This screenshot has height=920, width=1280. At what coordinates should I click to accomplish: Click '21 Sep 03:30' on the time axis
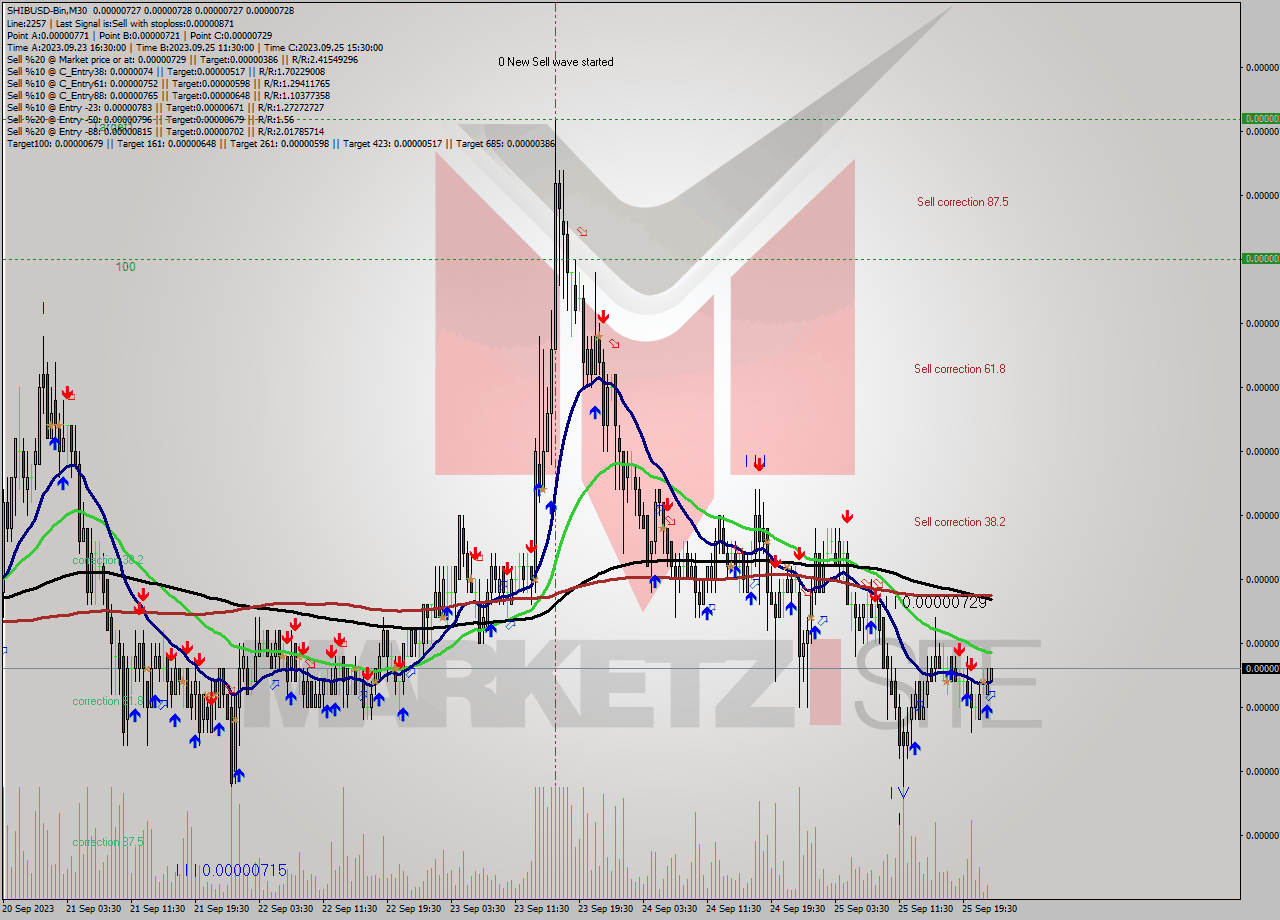94,909
